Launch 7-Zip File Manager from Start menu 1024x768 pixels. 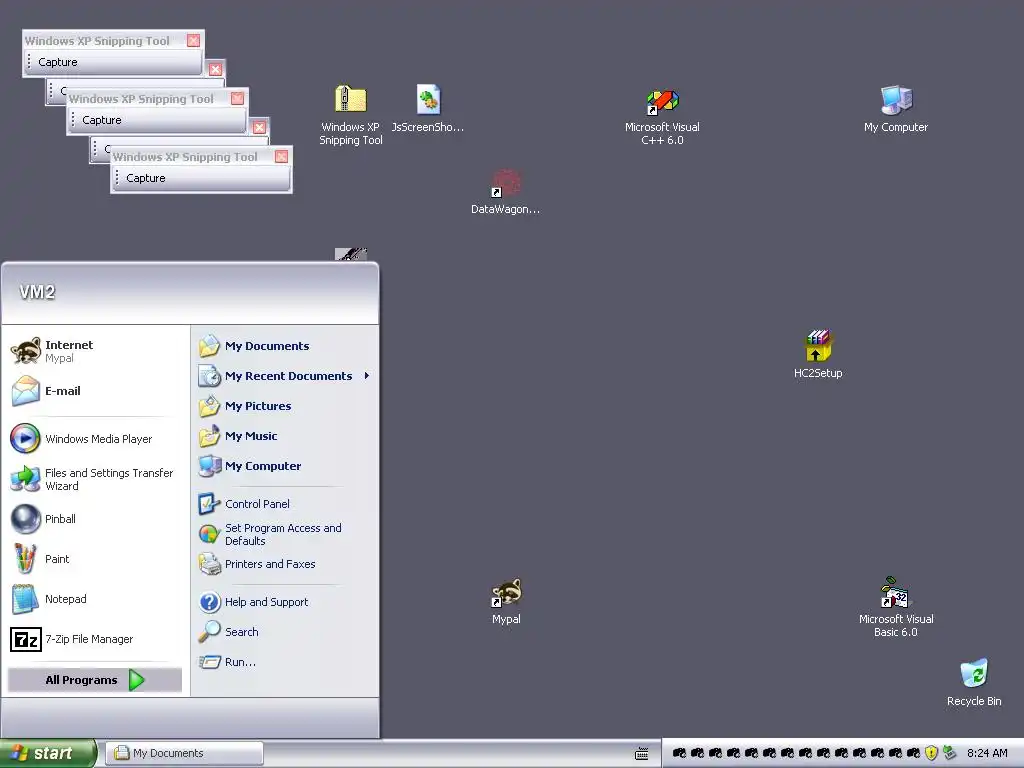[x=96, y=639]
